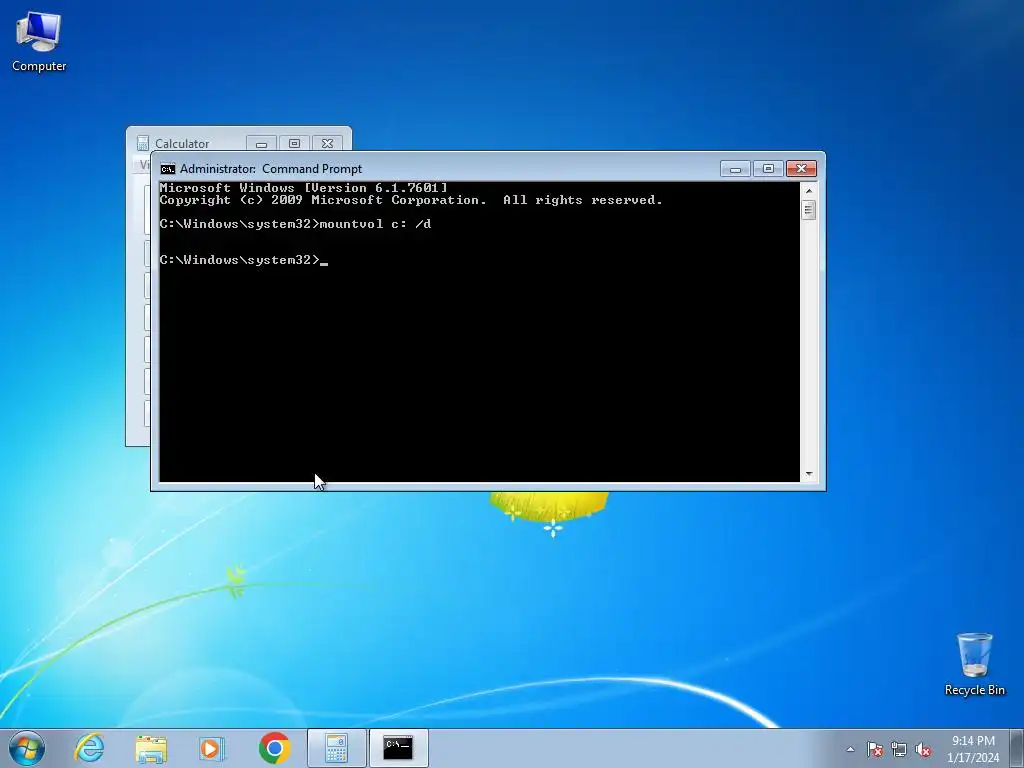Select the Command Prompt taskbar button

click(398, 748)
